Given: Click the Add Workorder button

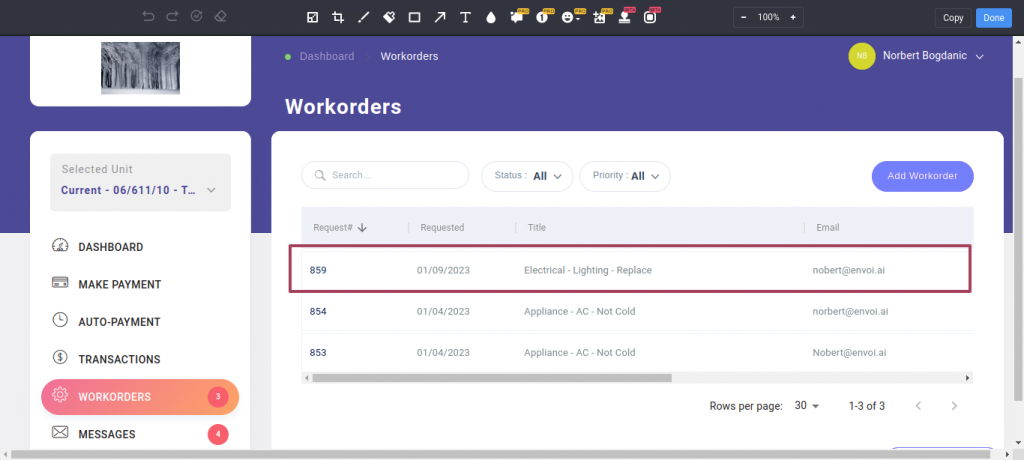Looking at the screenshot, I should (922, 176).
